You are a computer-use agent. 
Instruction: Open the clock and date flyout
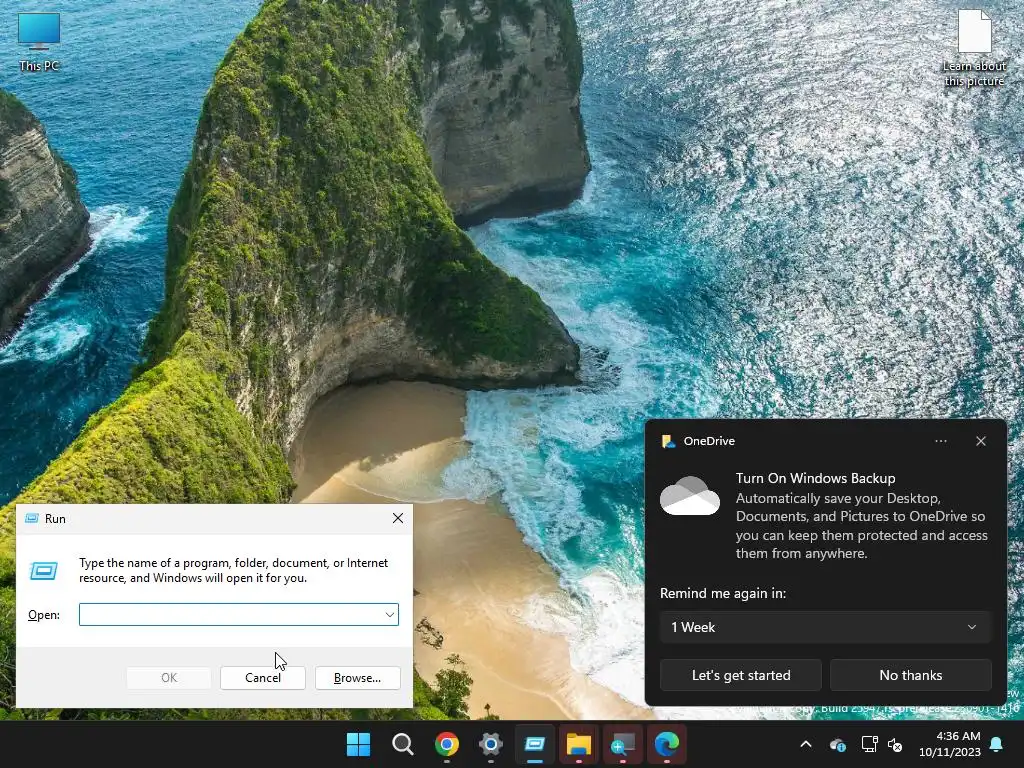[950, 744]
